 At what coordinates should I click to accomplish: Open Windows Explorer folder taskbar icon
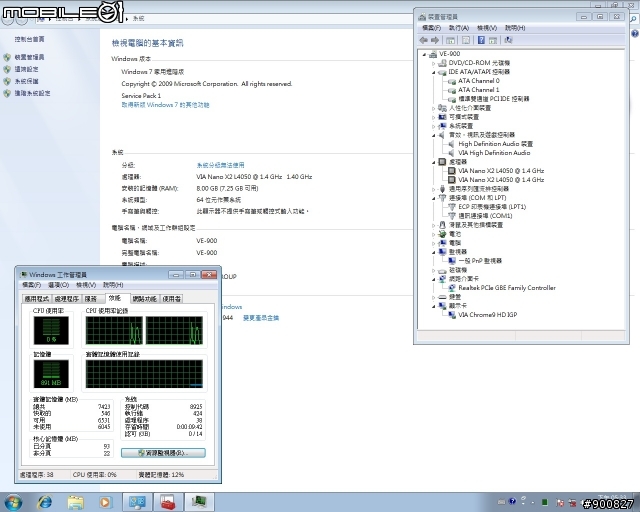(x=75, y=502)
